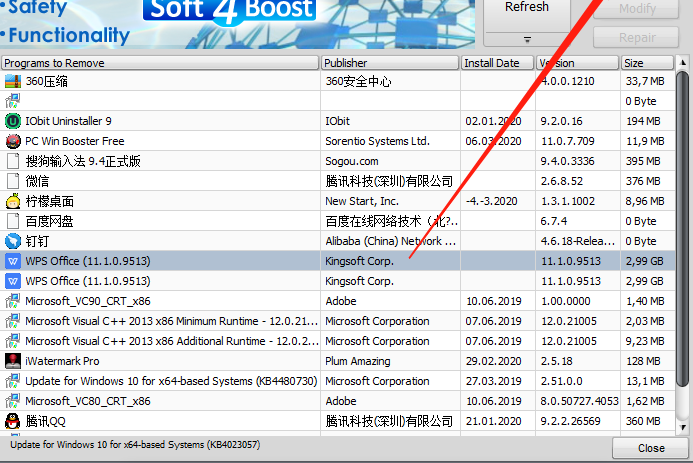
Task: Click size value 395 MB
Action: point(643,161)
